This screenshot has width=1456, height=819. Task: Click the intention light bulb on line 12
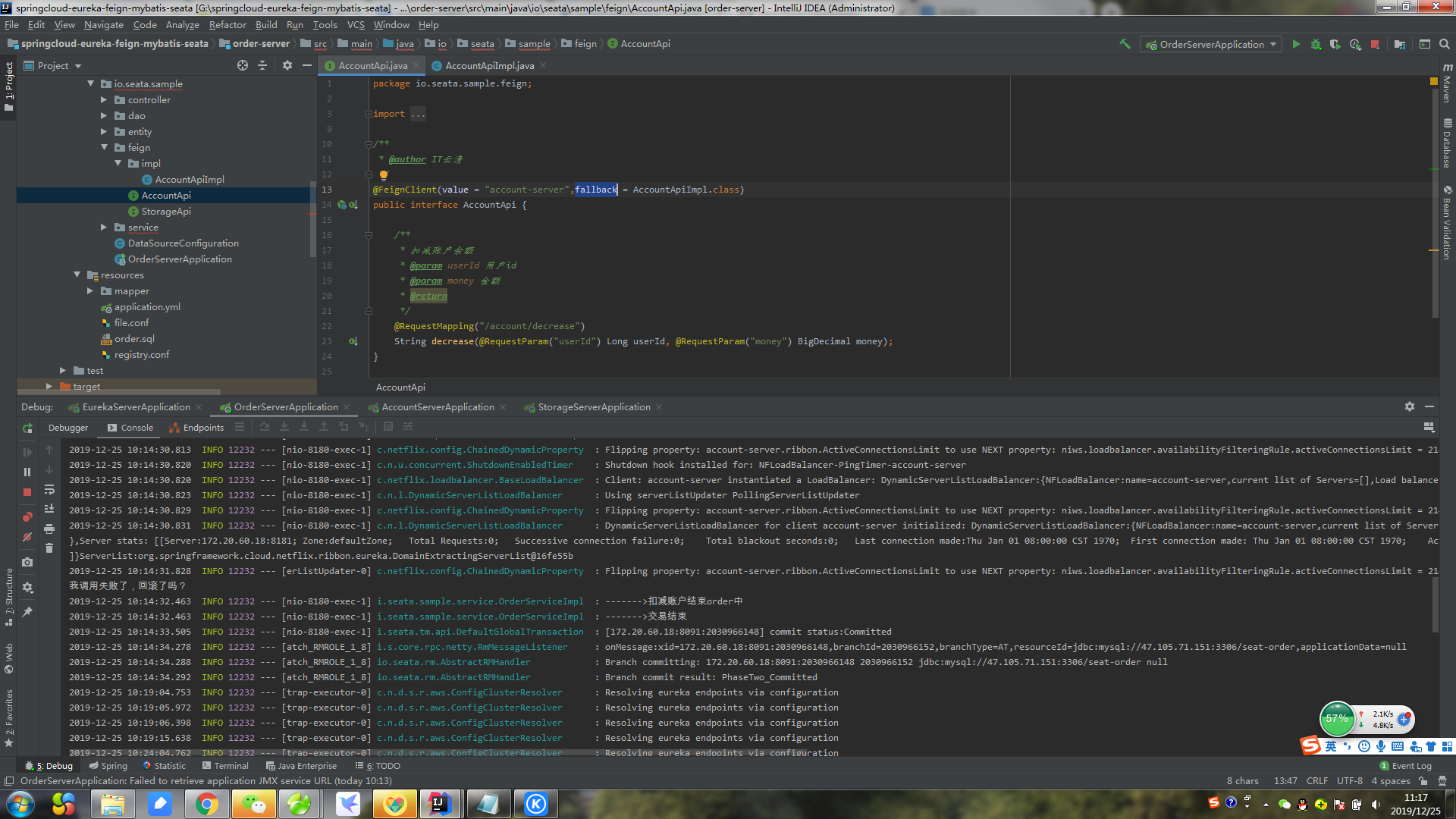[384, 175]
